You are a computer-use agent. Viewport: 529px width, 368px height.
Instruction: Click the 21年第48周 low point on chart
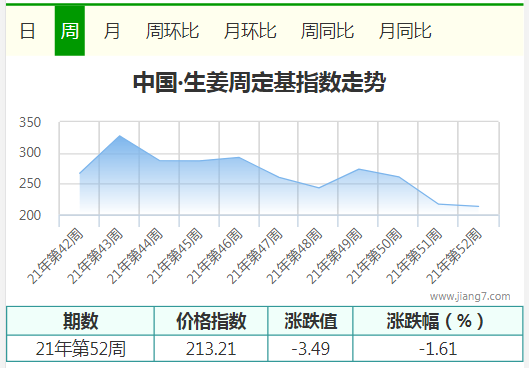[x=318, y=188]
